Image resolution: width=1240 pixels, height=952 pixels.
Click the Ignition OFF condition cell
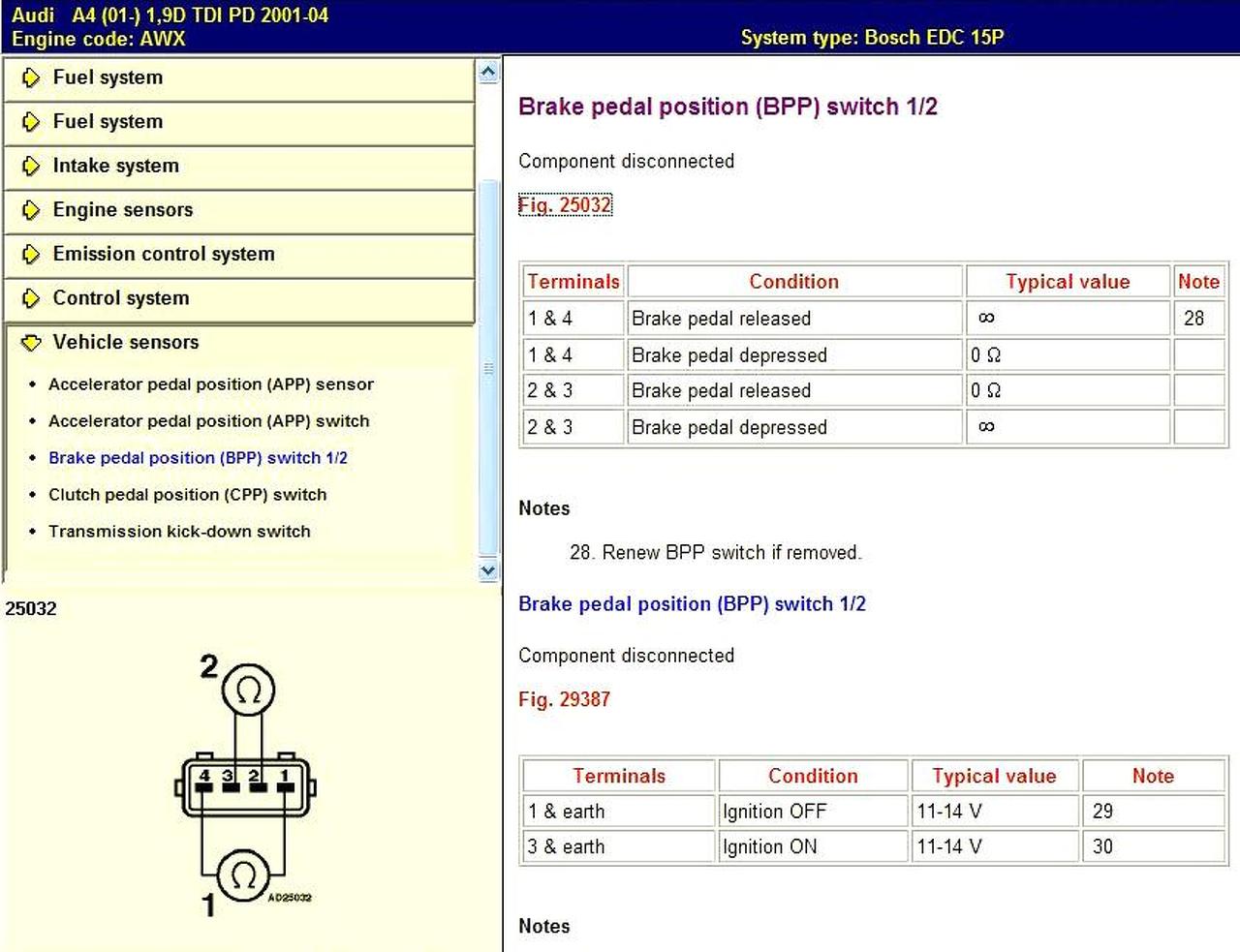(x=813, y=812)
